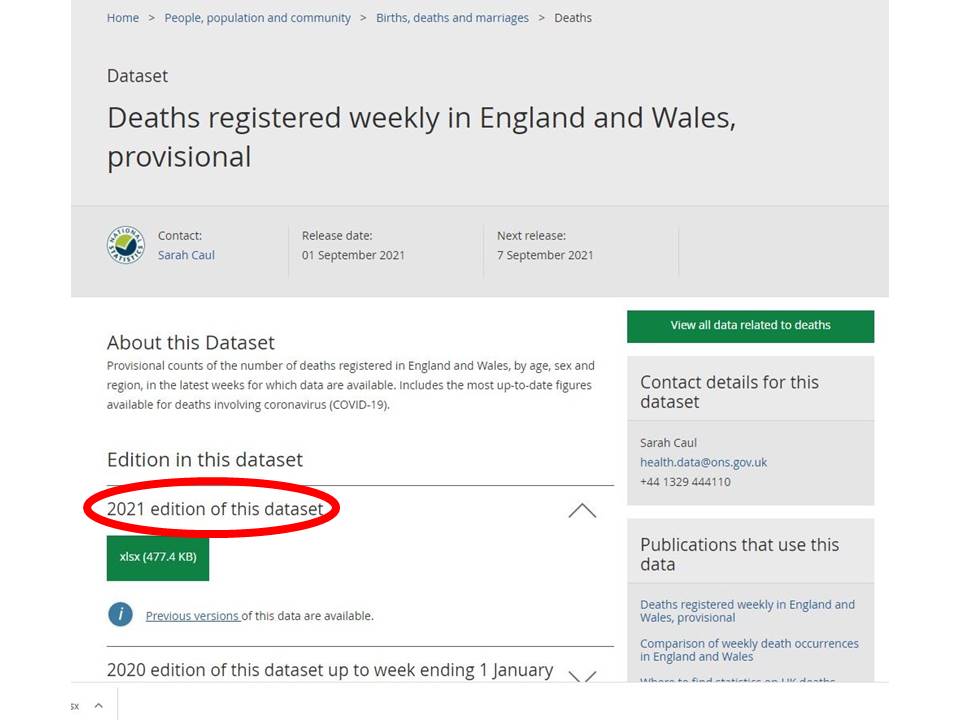Click the Deaths breadcrumb item

tap(573, 18)
